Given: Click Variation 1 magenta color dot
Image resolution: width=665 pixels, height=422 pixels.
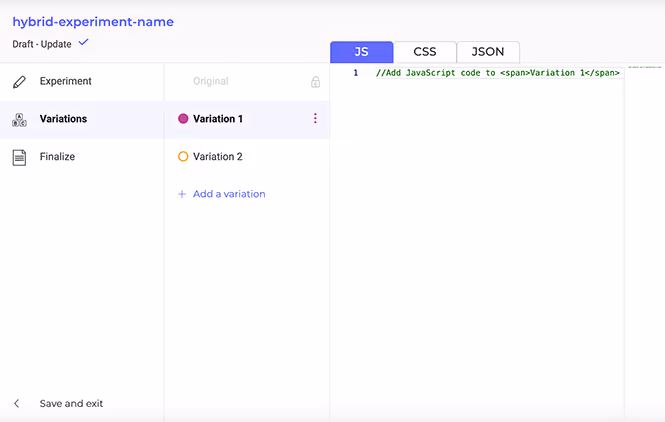Looking at the screenshot, I should [183, 119].
